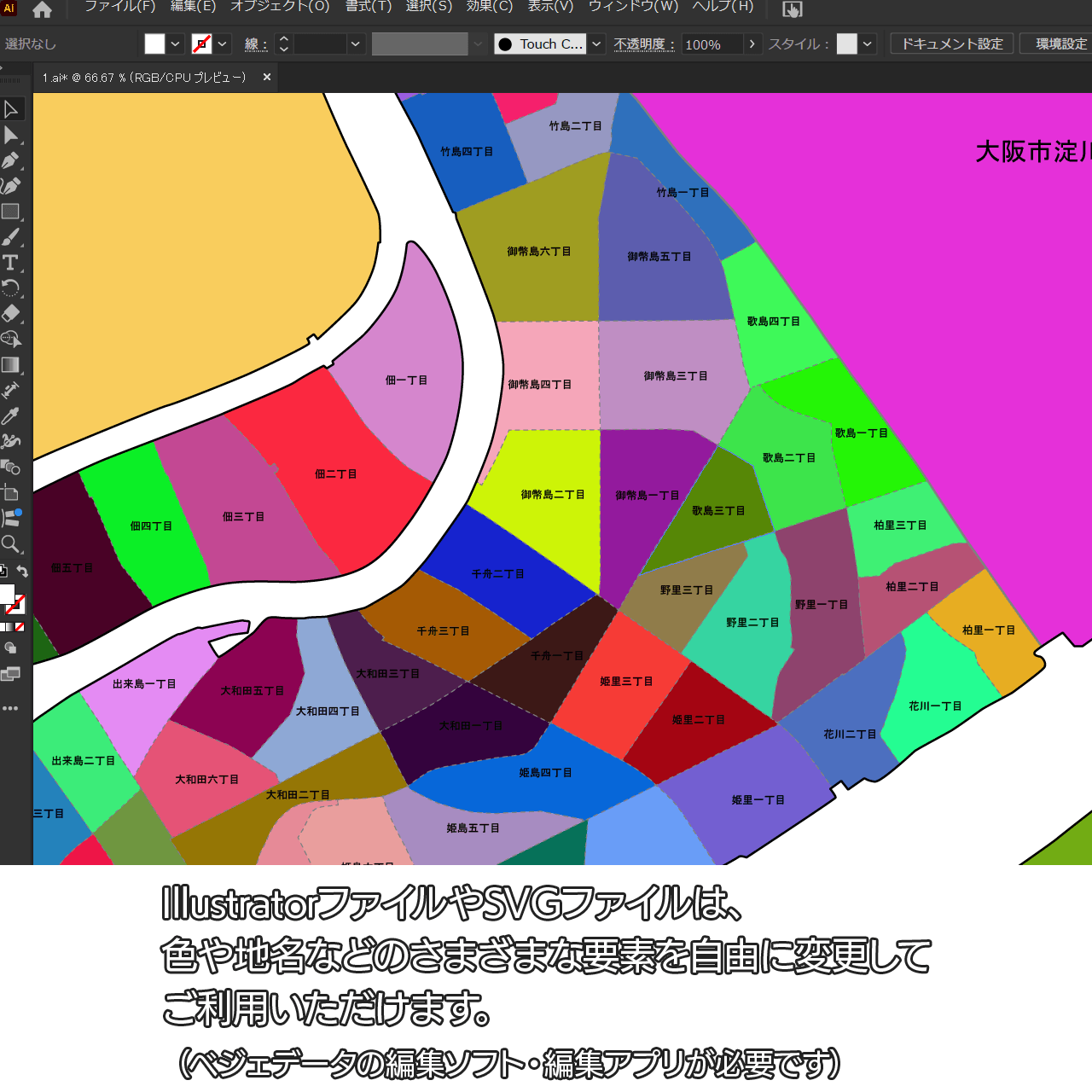Viewport: 1092px width, 1092px height.
Task: Click the ドキュメント設定 button
Action: click(x=952, y=44)
